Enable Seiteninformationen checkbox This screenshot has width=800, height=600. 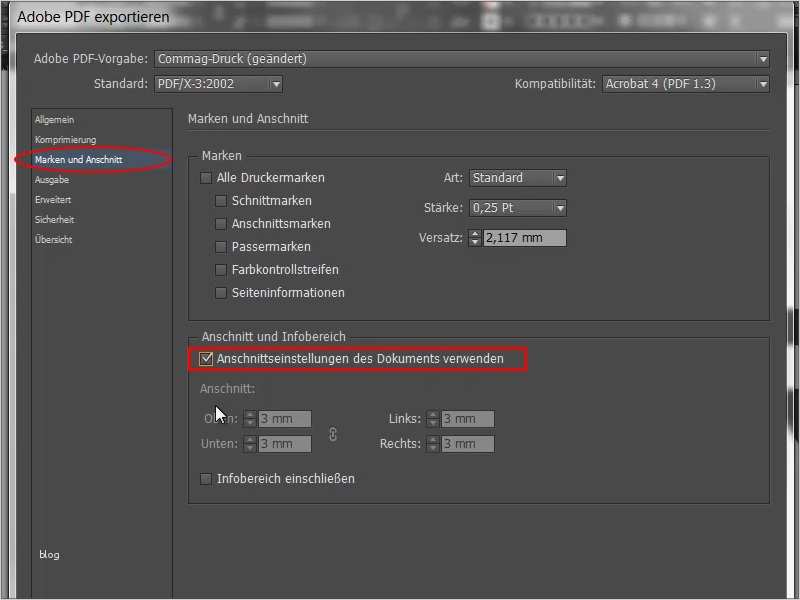pyautogui.click(x=221, y=293)
